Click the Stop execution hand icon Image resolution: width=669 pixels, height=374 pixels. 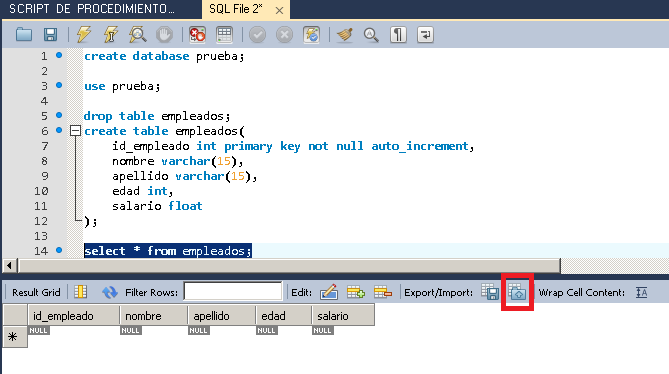(x=164, y=35)
